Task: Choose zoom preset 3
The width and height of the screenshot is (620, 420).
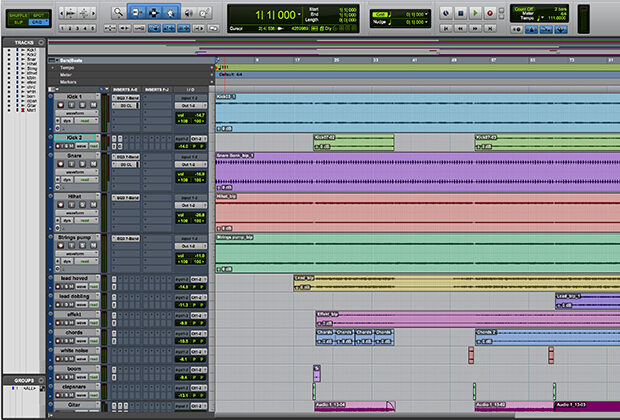Action: coord(77,28)
